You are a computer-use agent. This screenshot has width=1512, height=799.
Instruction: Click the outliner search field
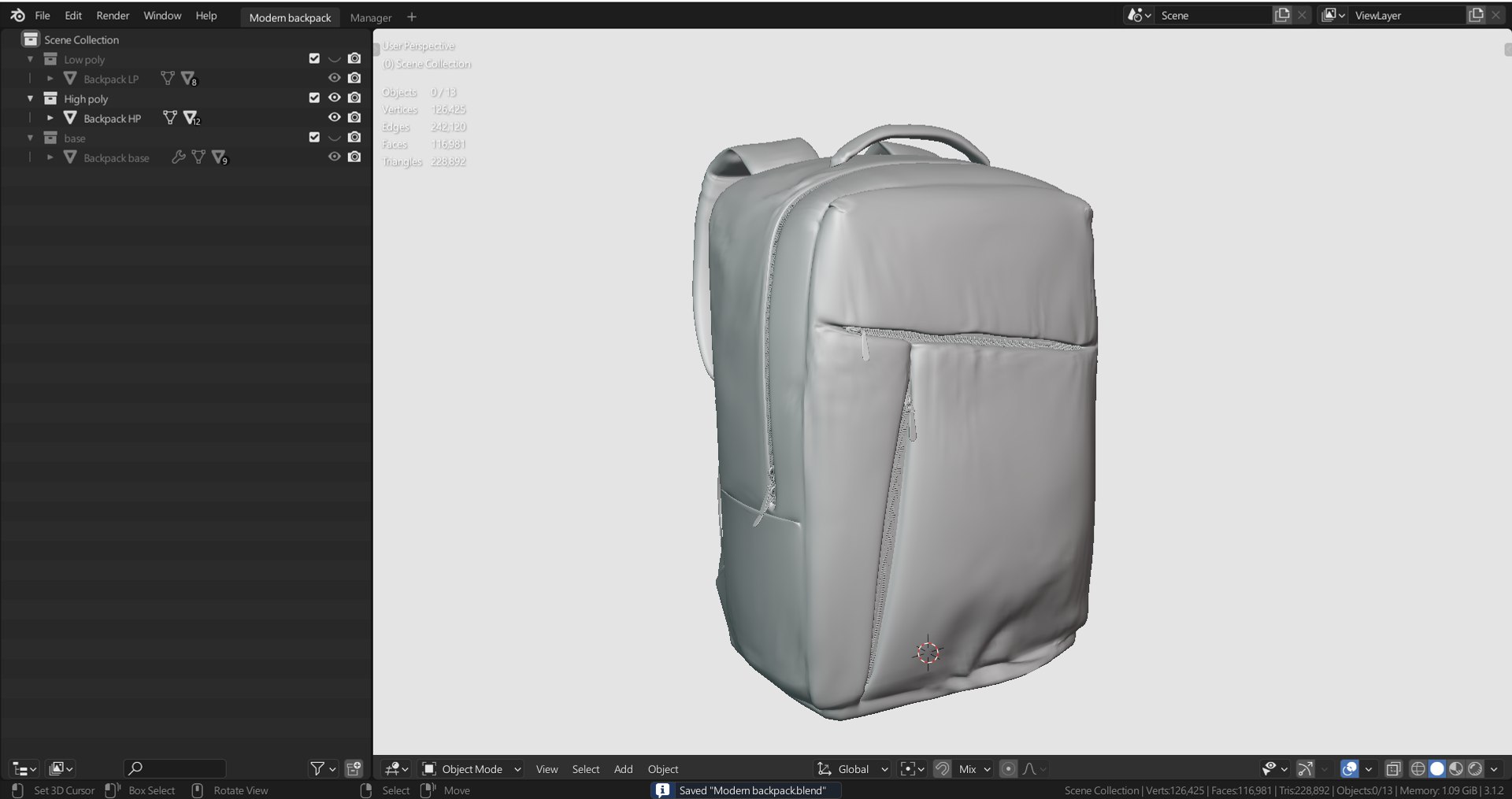point(175,768)
